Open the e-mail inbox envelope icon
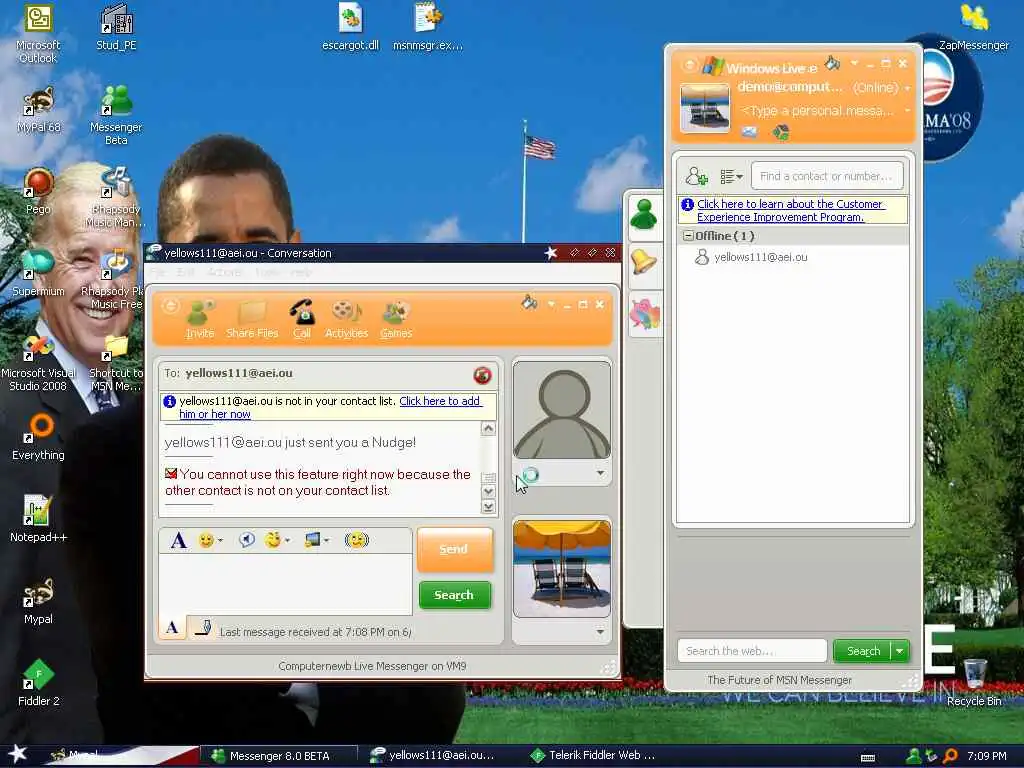 pos(750,133)
